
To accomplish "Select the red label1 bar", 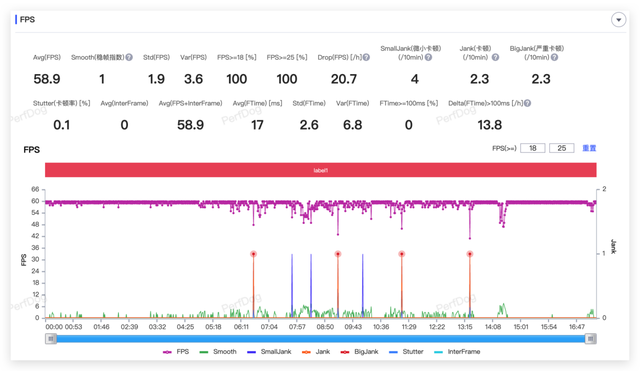I will point(321,170).
